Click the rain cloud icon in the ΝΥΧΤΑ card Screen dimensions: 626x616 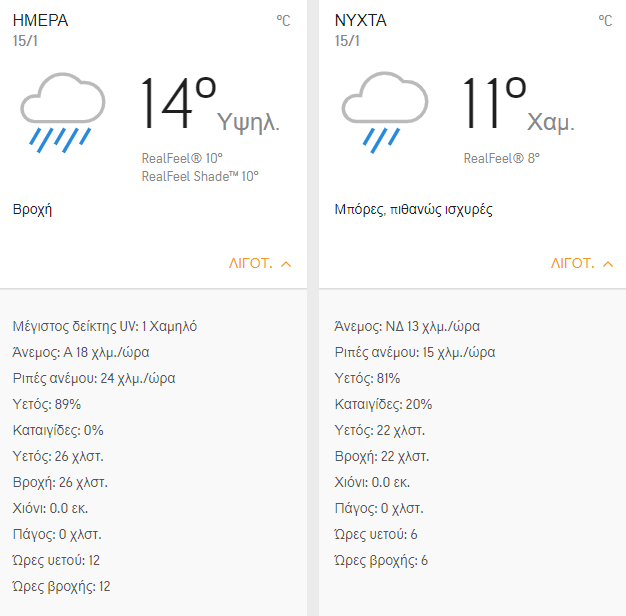(384, 111)
